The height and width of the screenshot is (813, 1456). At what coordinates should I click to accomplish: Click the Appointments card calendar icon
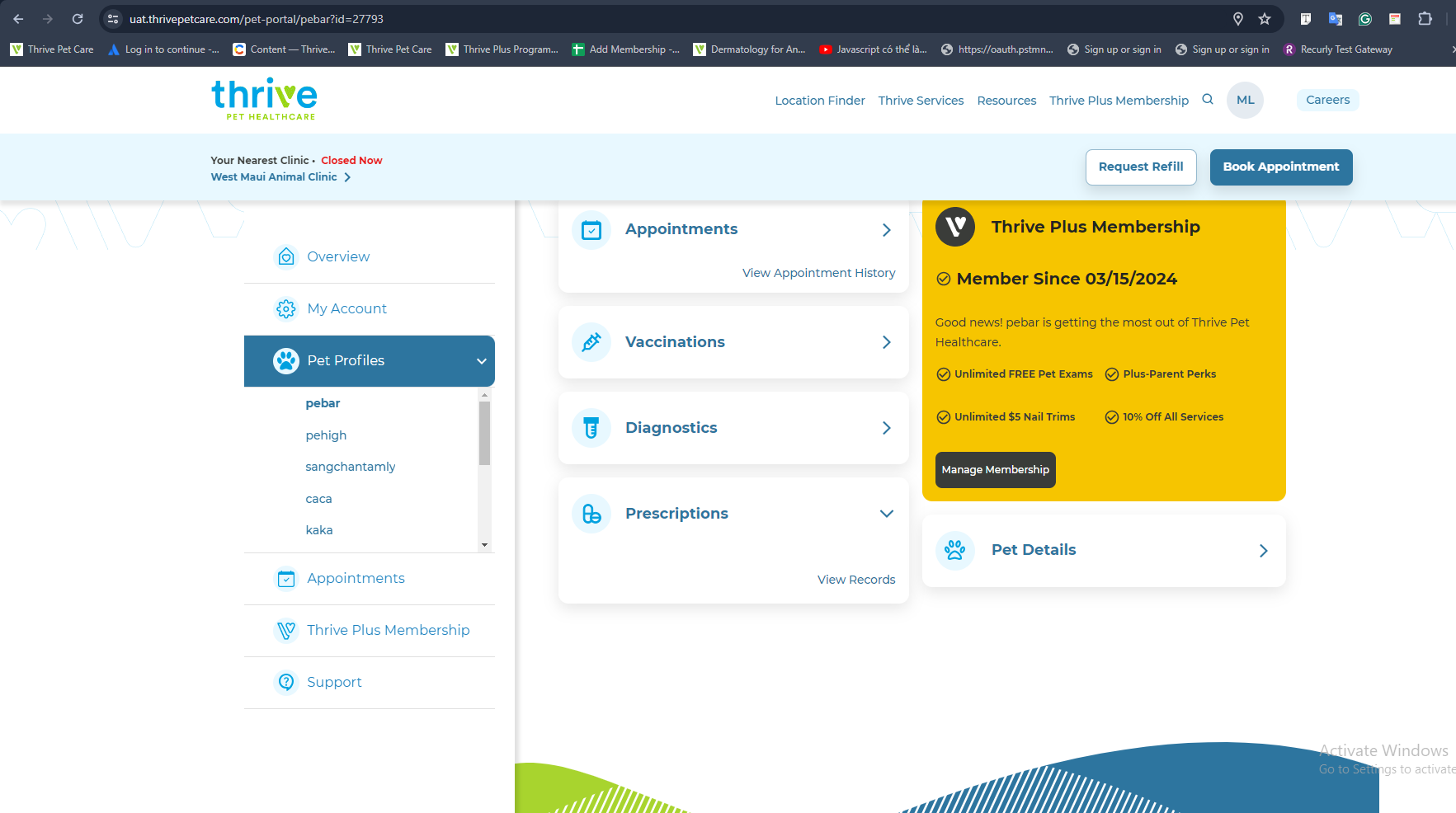coord(591,230)
